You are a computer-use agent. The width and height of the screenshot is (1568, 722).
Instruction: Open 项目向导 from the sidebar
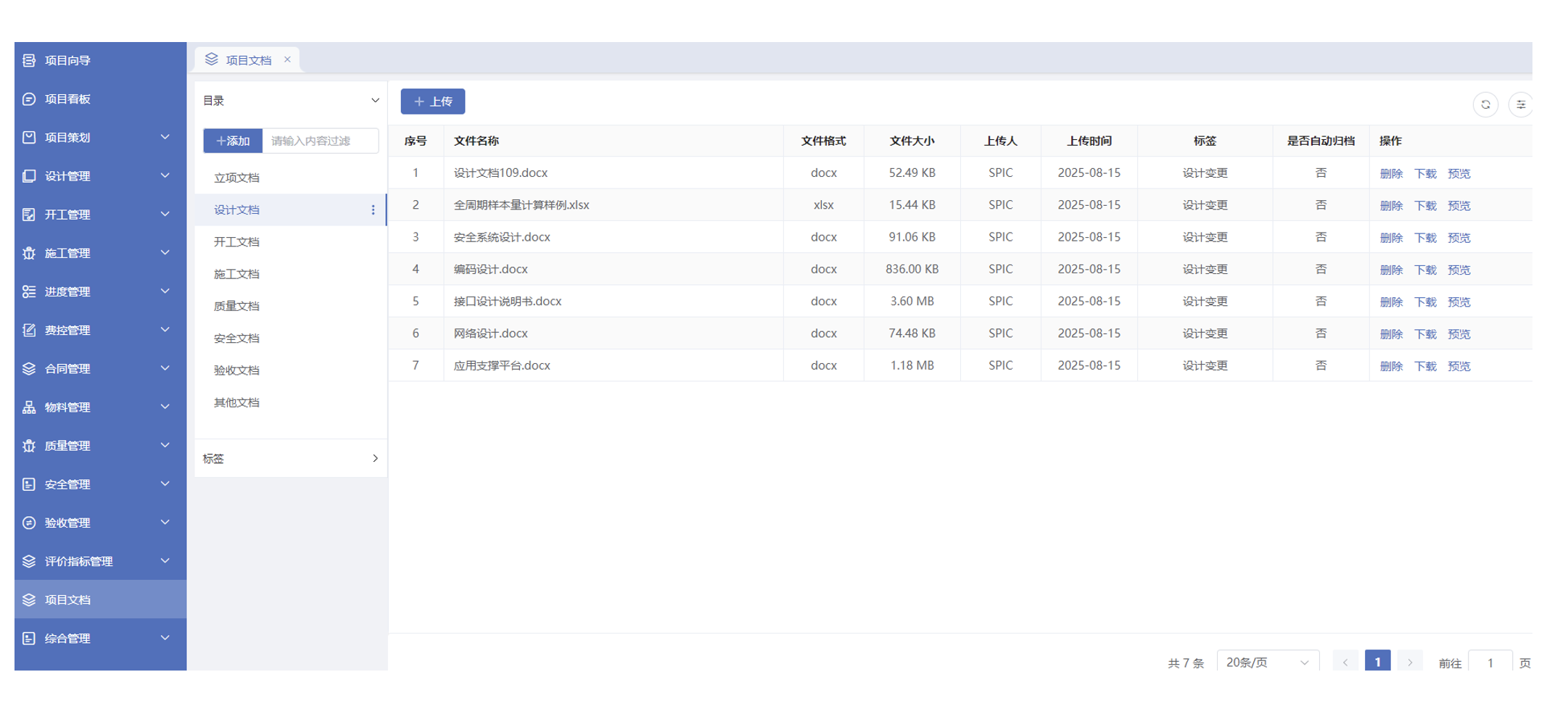tap(67, 60)
